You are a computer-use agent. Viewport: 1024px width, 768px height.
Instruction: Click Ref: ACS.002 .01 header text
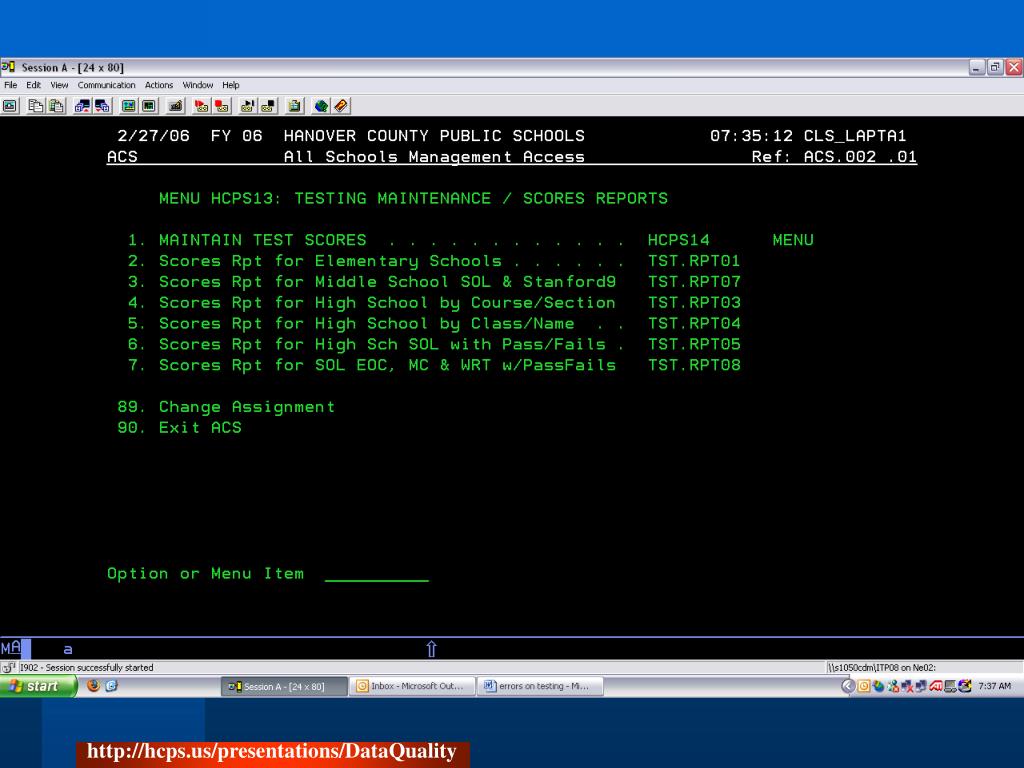click(x=834, y=157)
